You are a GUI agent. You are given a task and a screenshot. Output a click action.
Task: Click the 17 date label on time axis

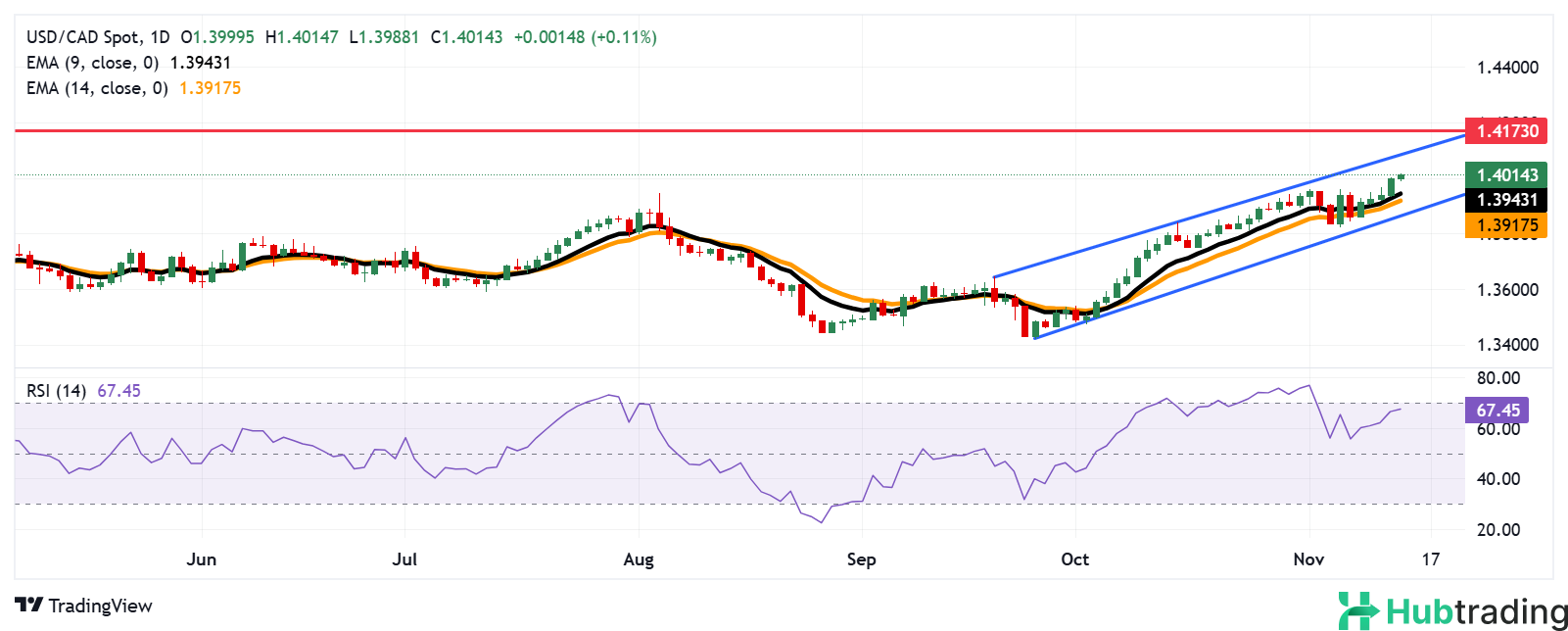[x=1431, y=559]
